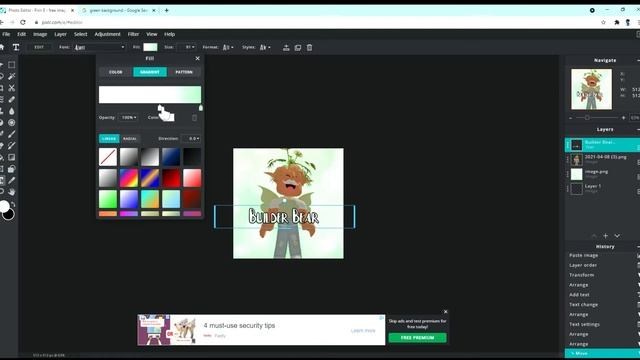Move layer down with chevron arrow
The image size is (640, 360).
pyautogui.click(x=617, y=236)
